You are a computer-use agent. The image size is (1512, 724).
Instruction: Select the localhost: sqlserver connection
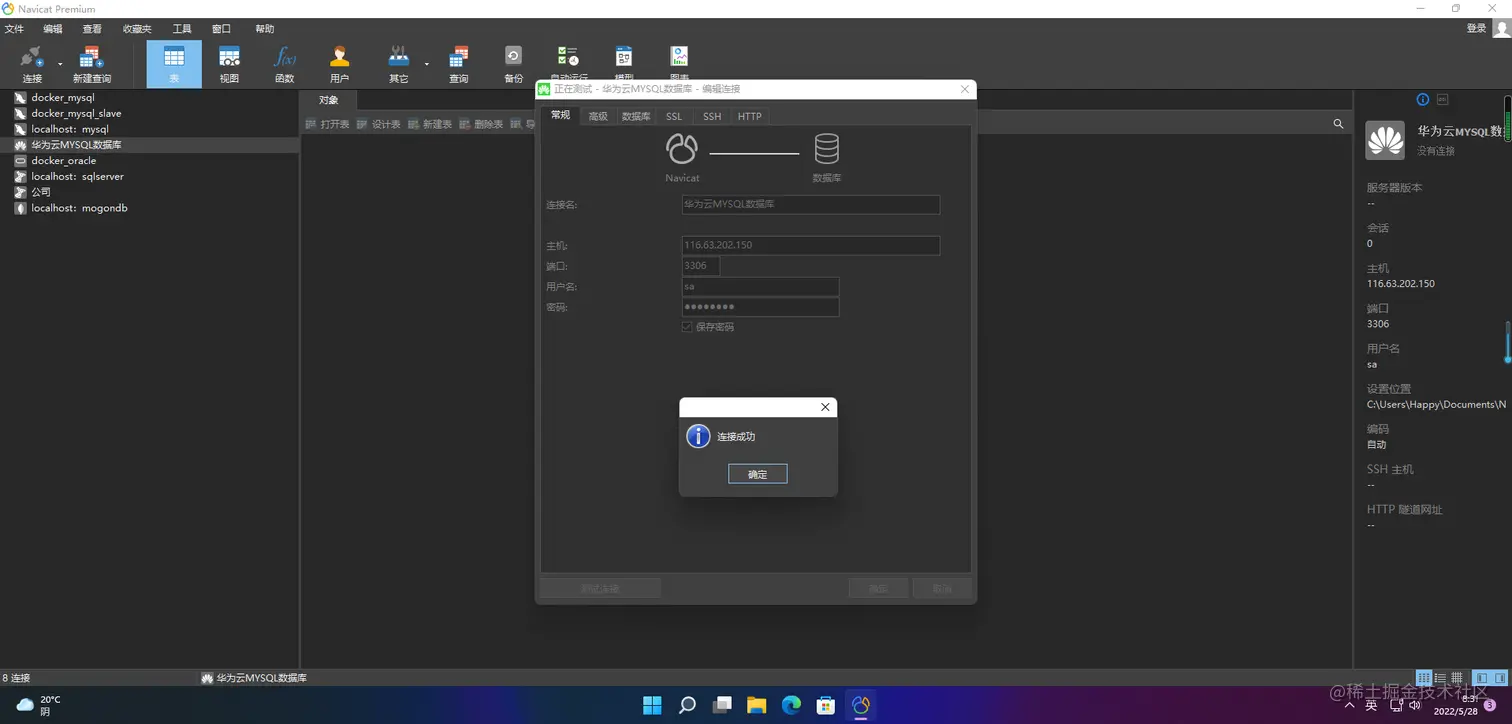(x=77, y=176)
